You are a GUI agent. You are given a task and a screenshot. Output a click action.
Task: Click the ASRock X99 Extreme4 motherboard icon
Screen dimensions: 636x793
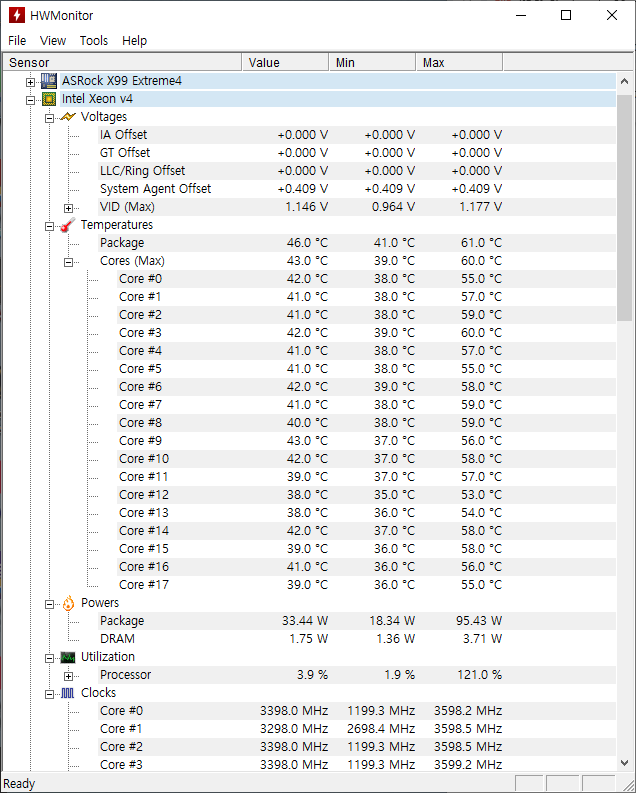(x=49, y=80)
